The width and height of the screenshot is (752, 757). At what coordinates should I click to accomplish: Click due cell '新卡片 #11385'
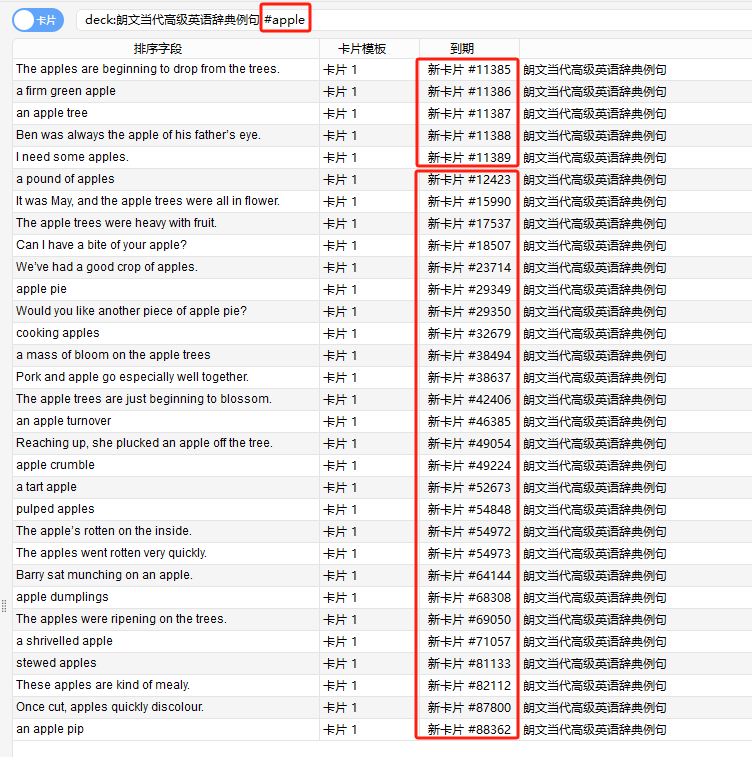coord(469,70)
